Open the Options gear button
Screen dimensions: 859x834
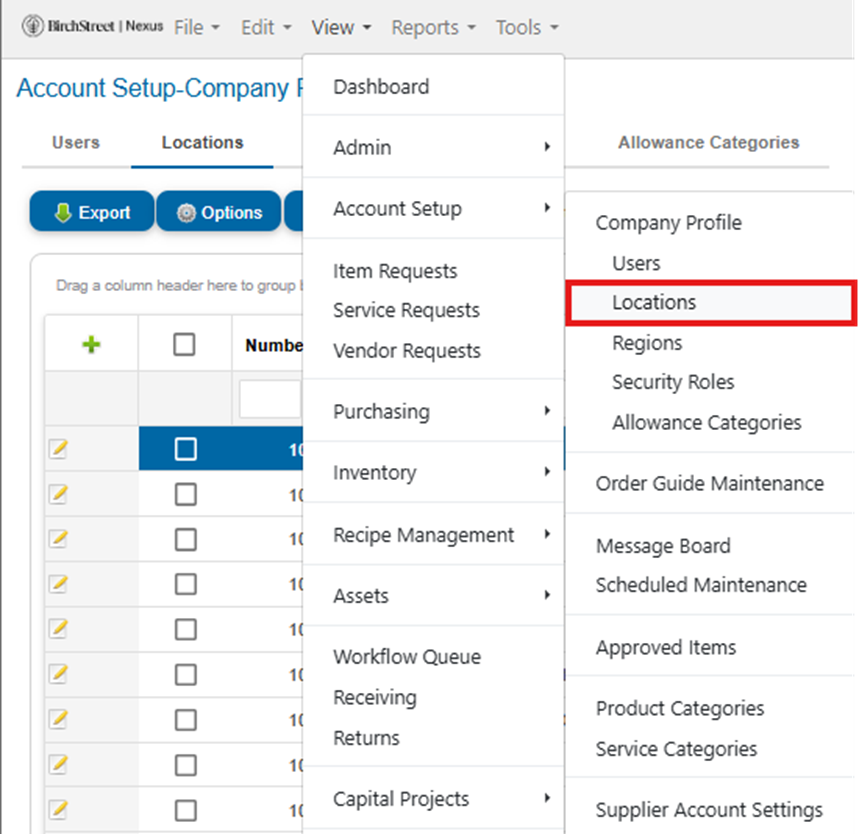pyautogui.click(x=219, y=212)
